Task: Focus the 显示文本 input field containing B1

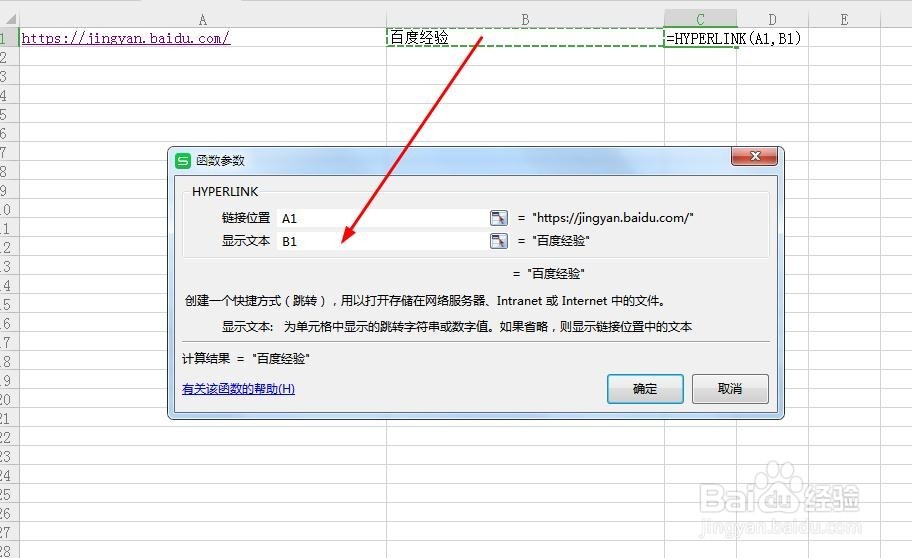Action: tap(383, 241)
